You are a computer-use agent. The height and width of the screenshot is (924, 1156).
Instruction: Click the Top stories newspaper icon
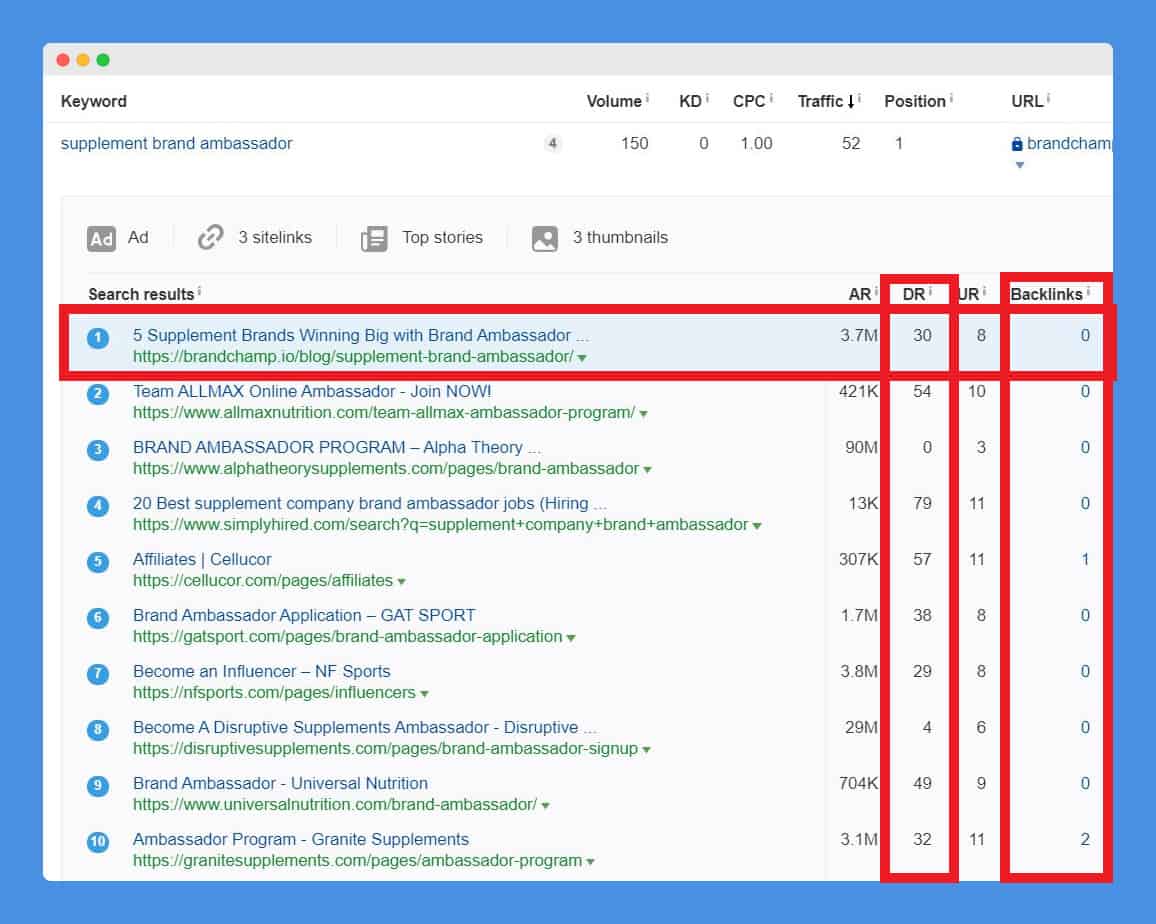(x=374, y=238)
